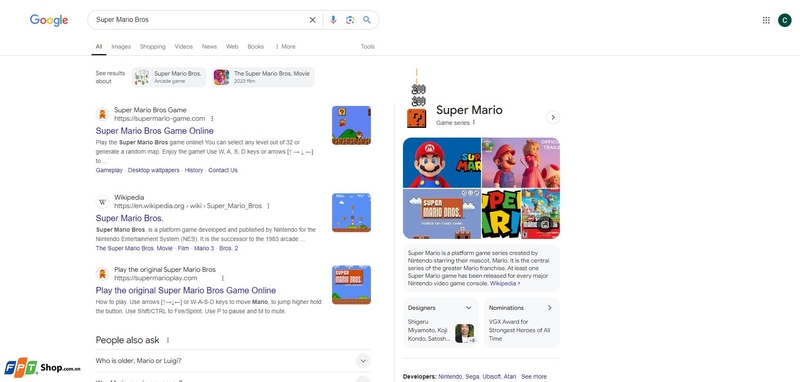Viewport: 800px width, 382px height.
Task: Switch to the News tab
Action: [209, 46]
